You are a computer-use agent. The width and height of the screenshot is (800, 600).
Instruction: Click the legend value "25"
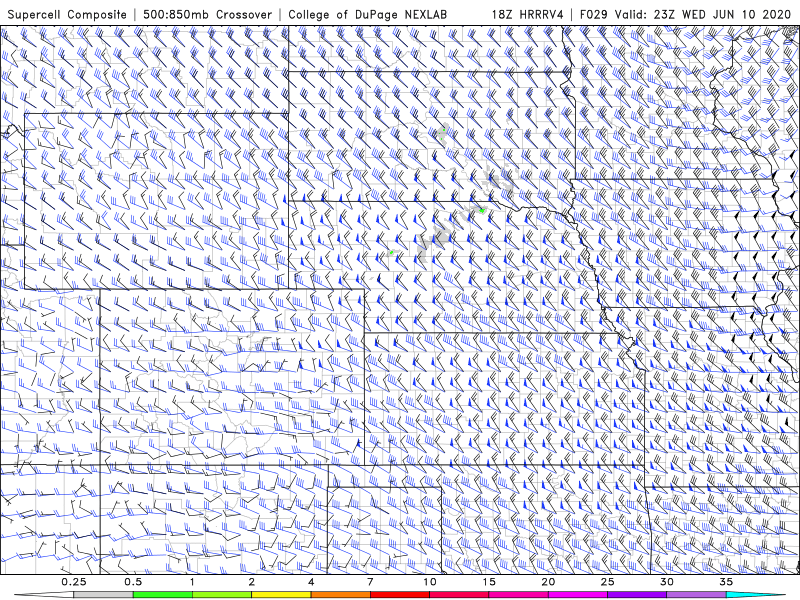click(x=608, y=582)
